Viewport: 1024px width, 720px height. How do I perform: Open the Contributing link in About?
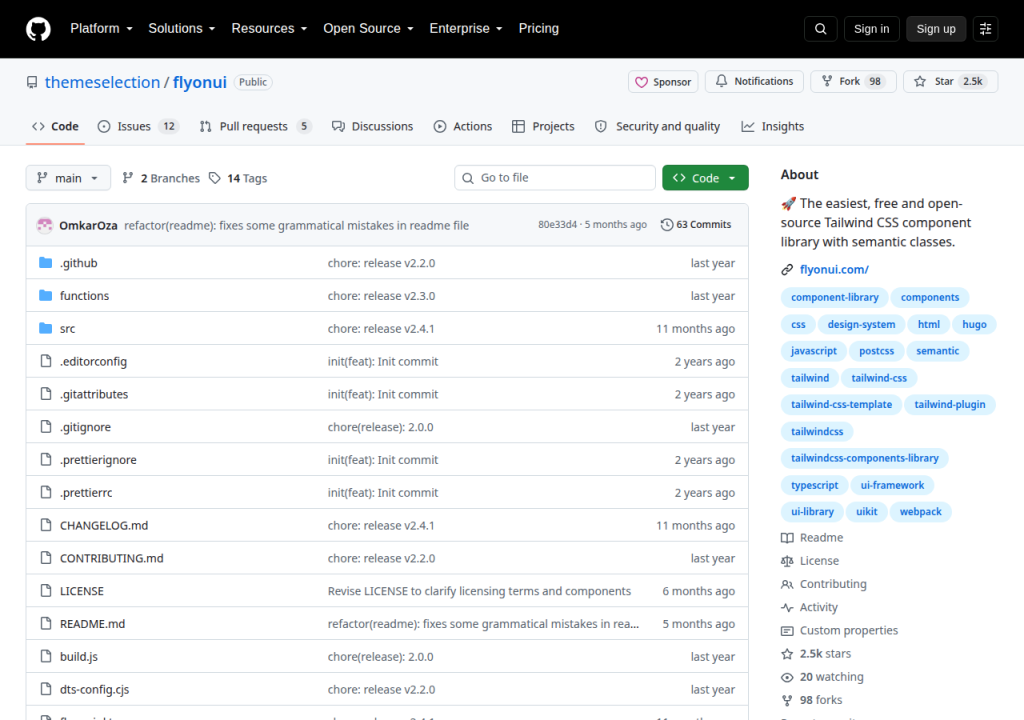click(x=833, y=584)
